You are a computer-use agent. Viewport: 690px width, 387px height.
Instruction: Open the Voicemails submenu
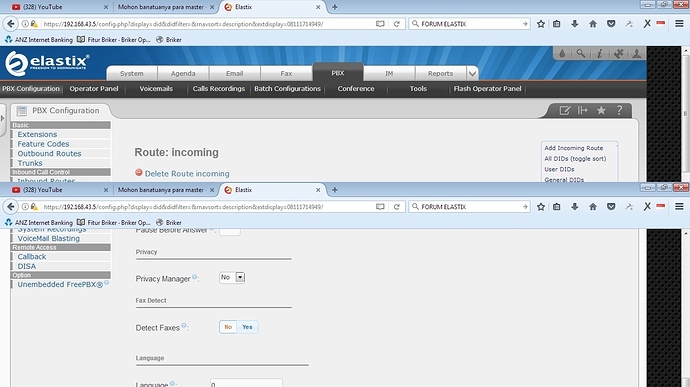(x=156, y=88)
